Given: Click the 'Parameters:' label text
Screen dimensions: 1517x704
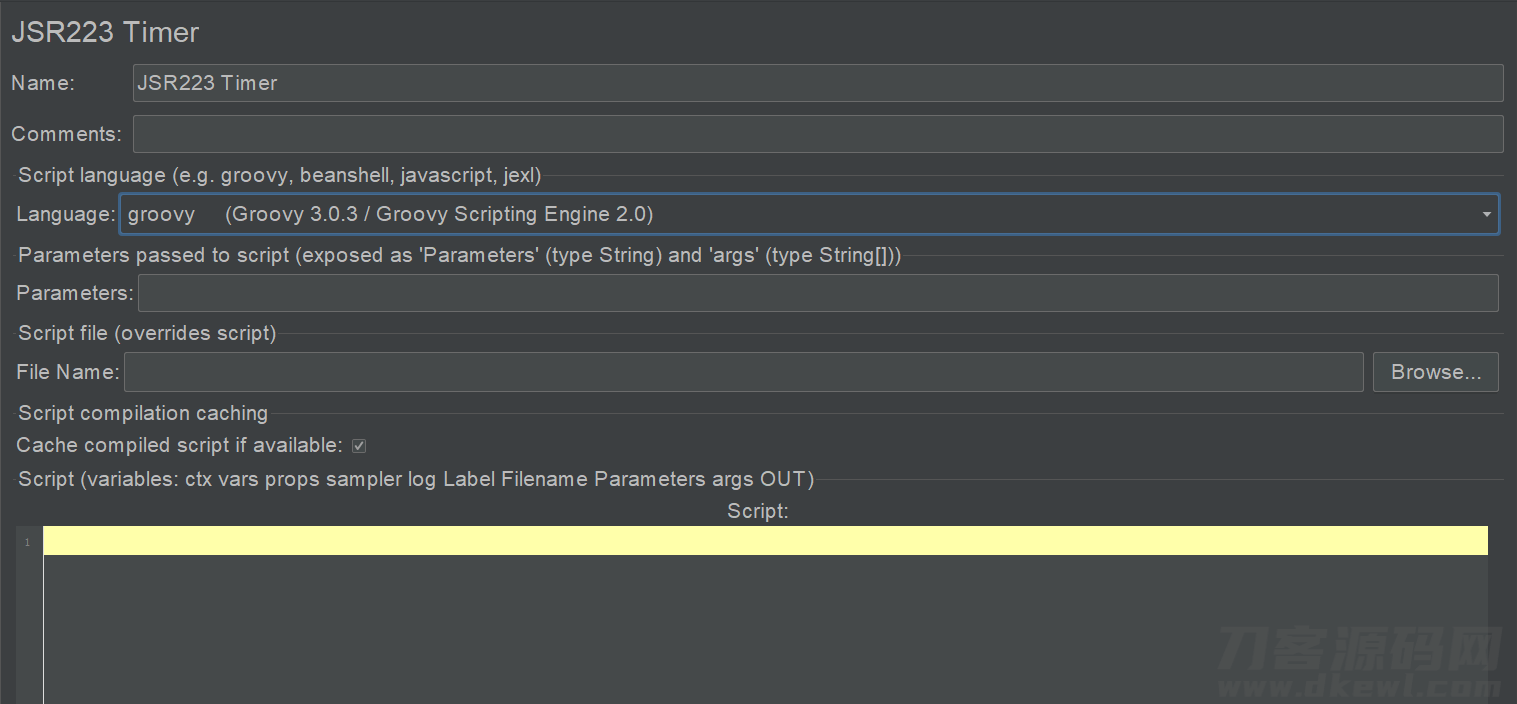Looking at the screenshot, I should coord(75,293).
